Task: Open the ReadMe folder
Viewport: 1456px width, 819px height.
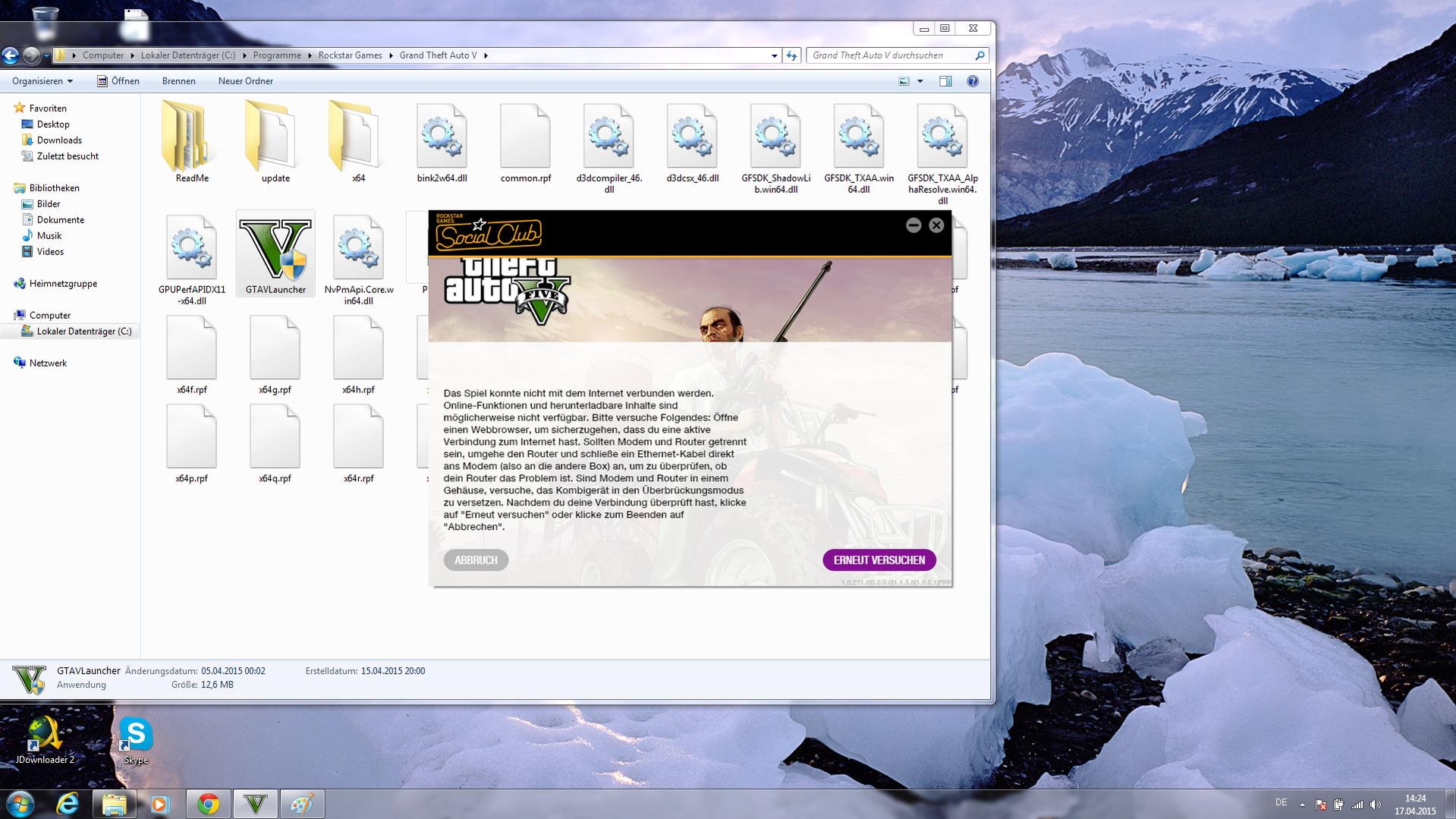Action: [x=191, y=143]
